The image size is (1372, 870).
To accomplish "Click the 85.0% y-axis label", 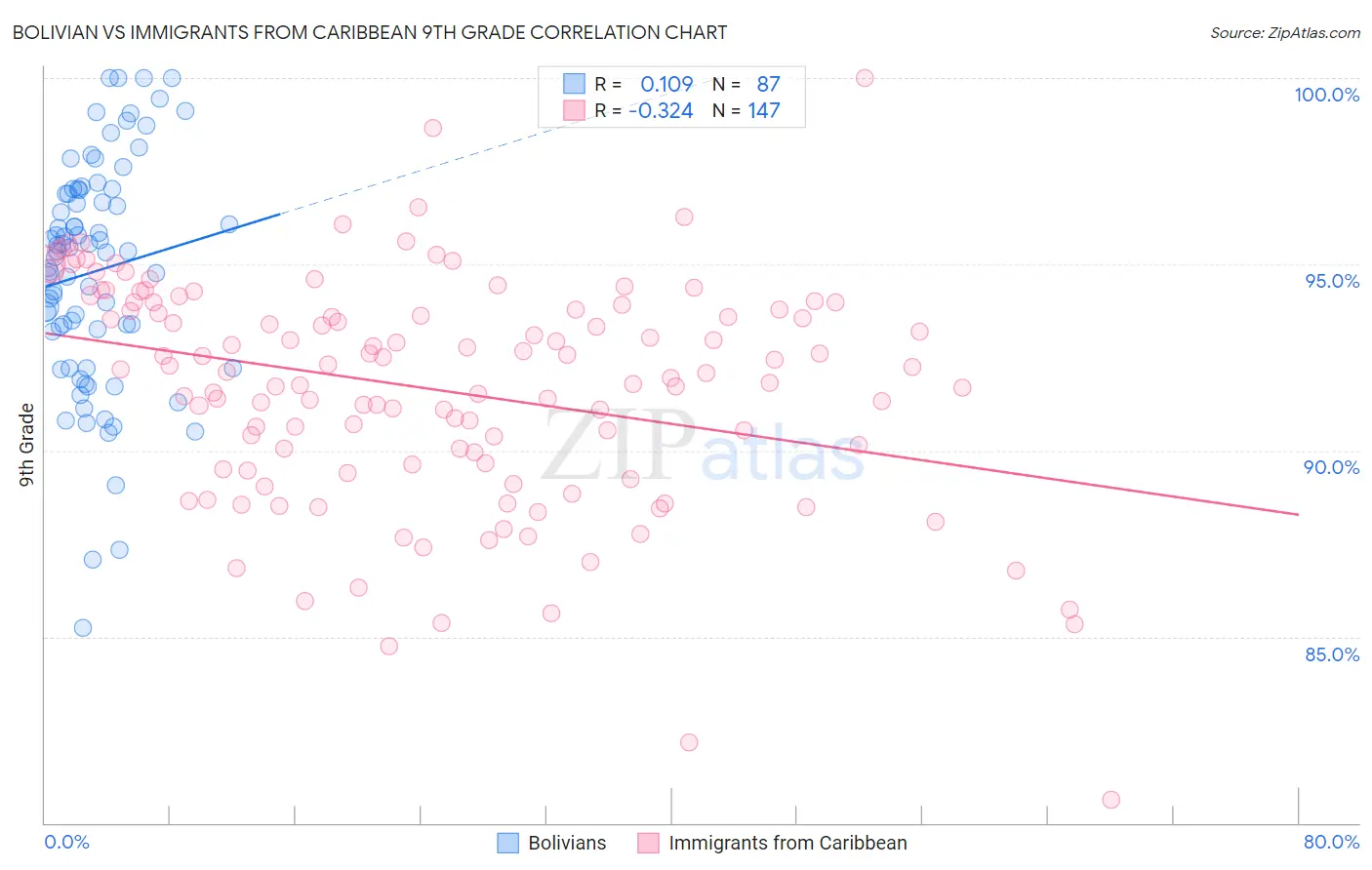I will (x=1332, y=654).
